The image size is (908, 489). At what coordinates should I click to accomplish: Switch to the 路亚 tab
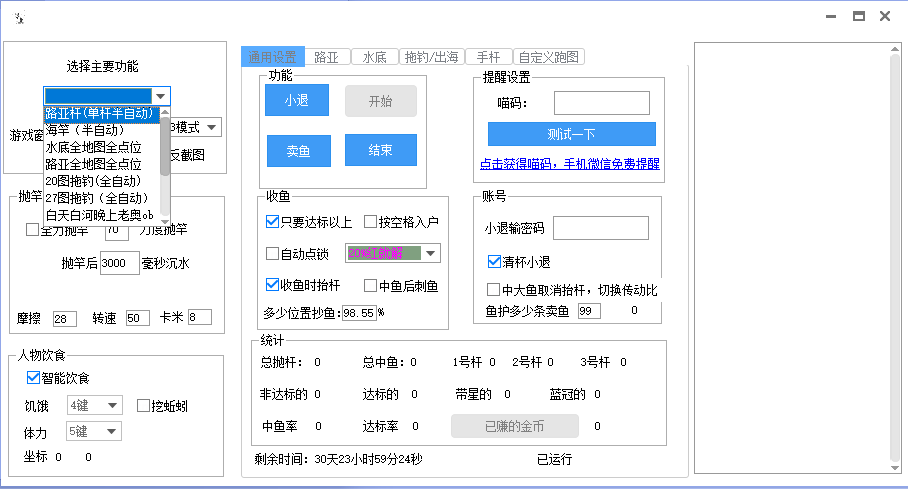pyautogui.click(x=325, y=57)
